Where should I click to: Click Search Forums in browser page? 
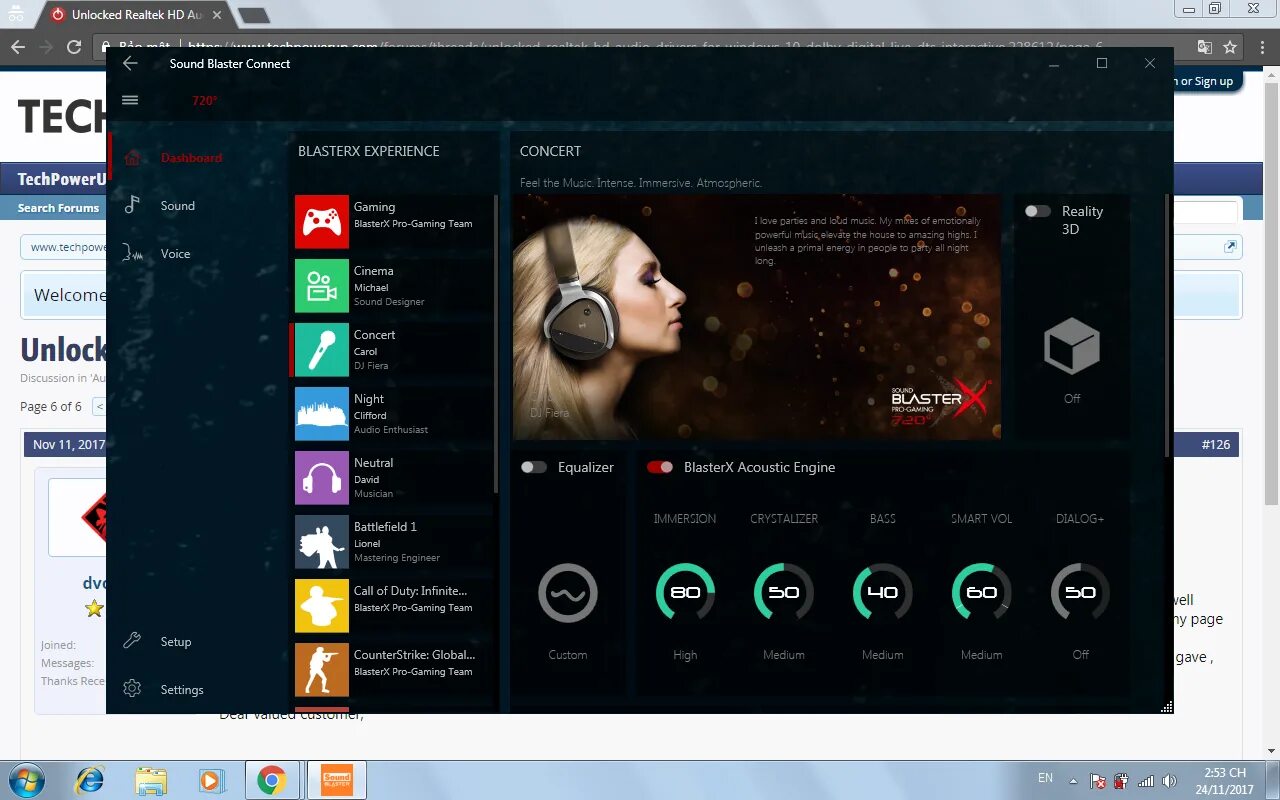click(x=58, y=208)
